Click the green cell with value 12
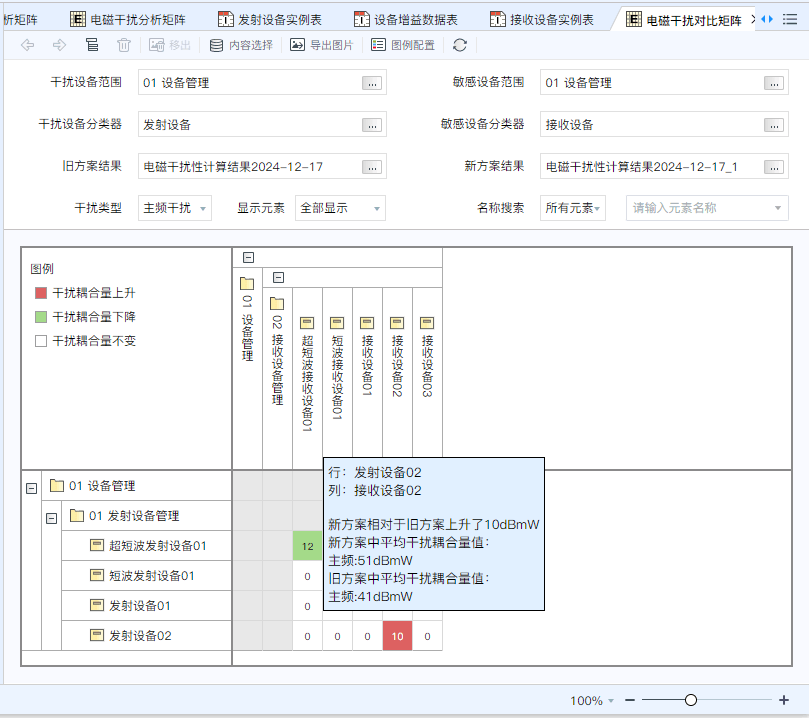Screen dimensions: 809x718 (308, 546)
